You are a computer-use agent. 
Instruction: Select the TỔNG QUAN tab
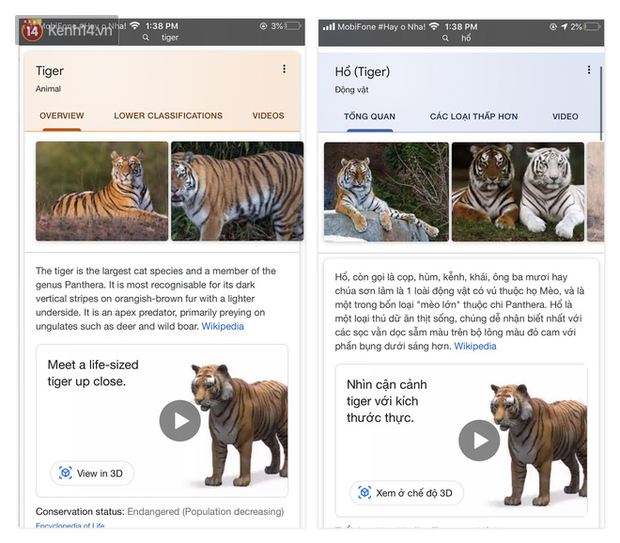click(369, 117)
